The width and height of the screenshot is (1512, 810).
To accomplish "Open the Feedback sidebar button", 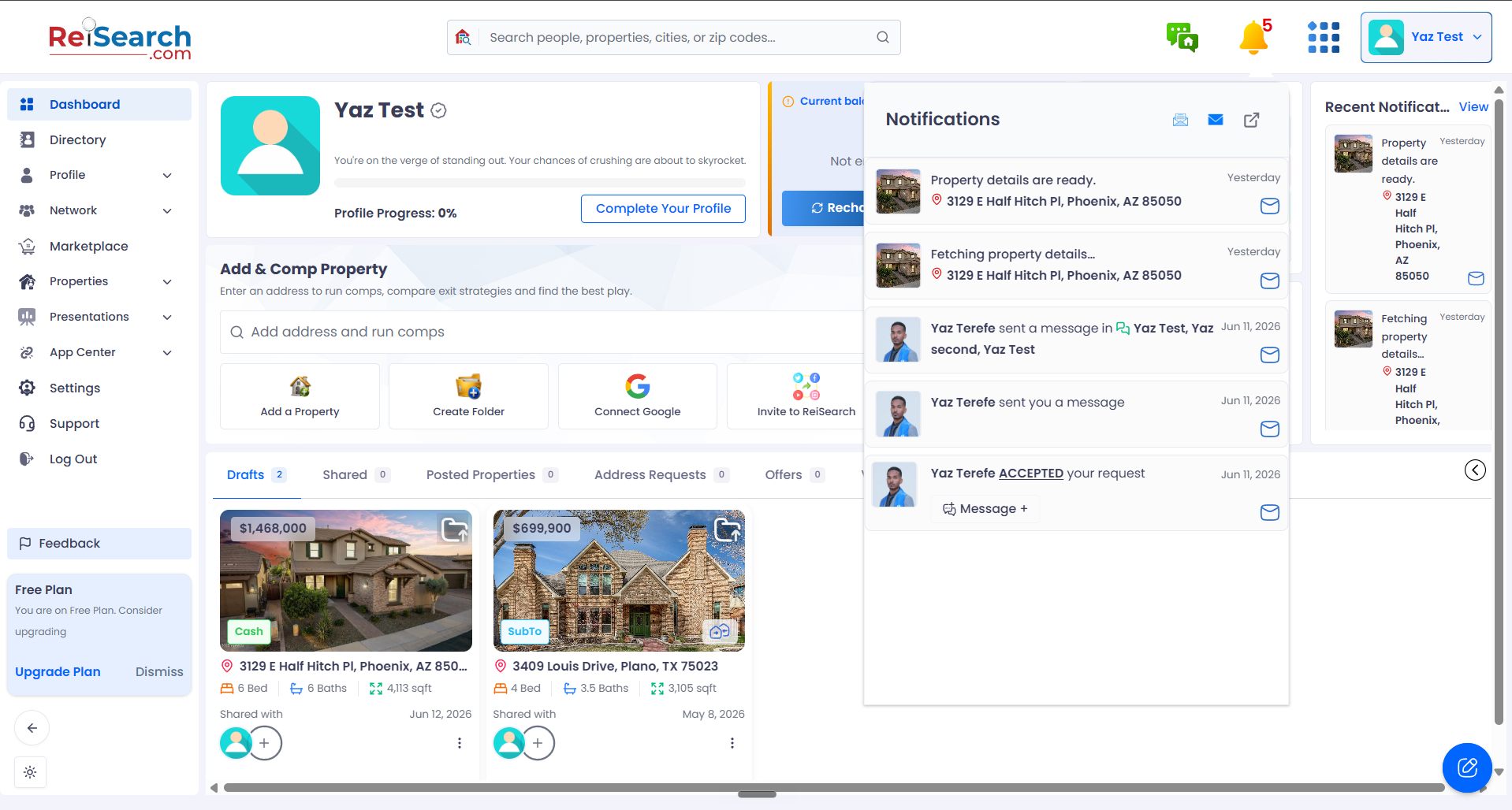I will (99, 544).
